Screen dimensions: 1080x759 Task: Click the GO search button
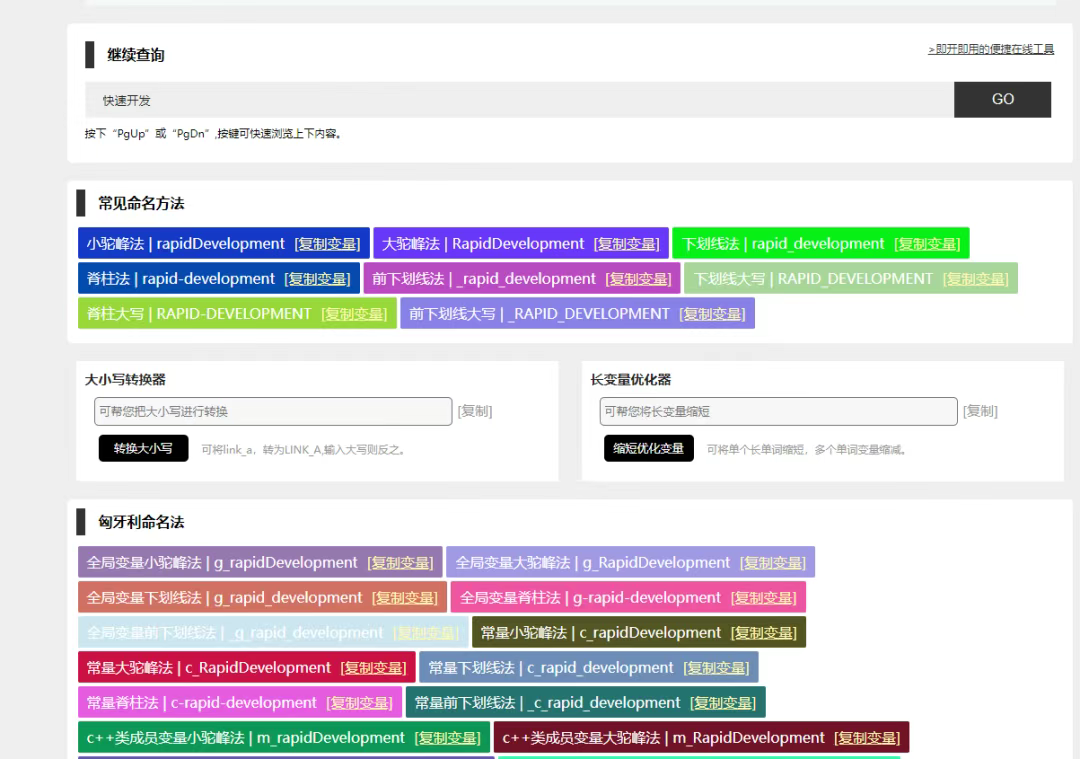[1002, 100]
